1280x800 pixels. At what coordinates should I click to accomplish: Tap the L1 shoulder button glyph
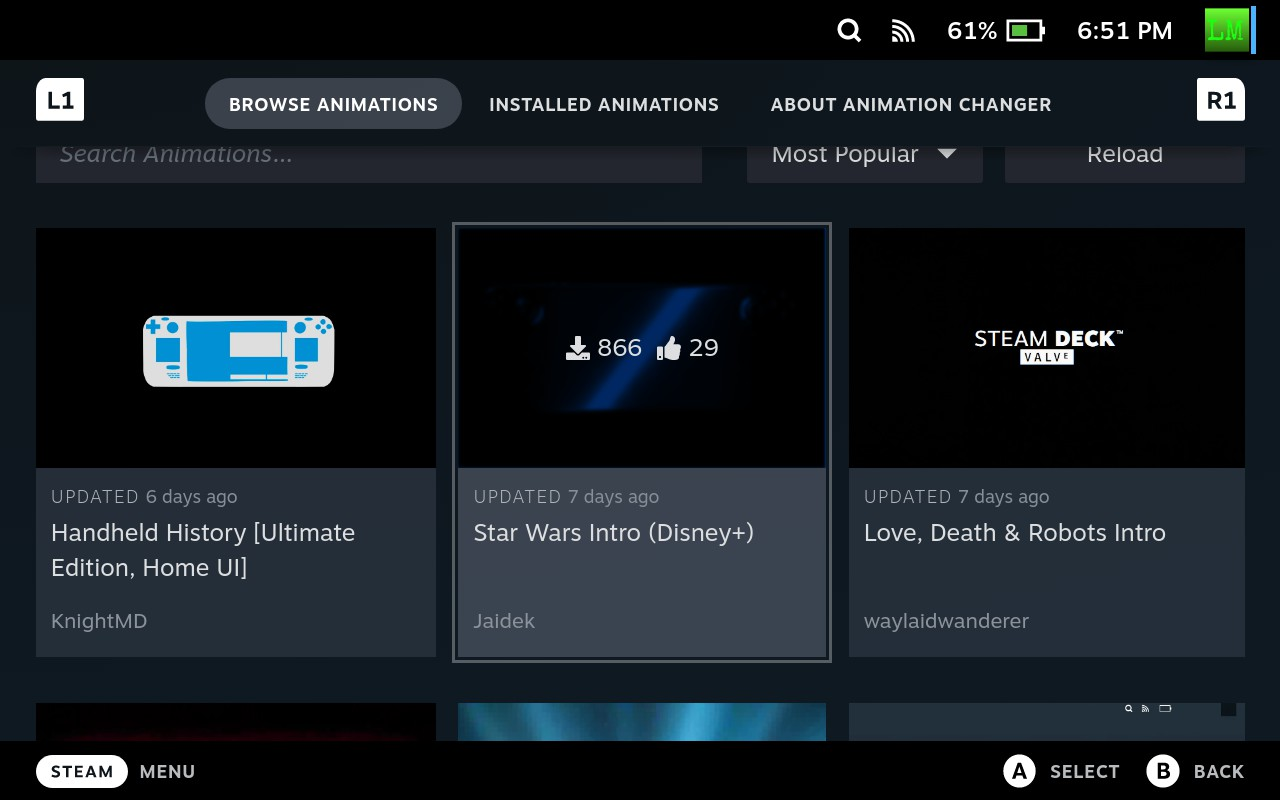[60, 100]
